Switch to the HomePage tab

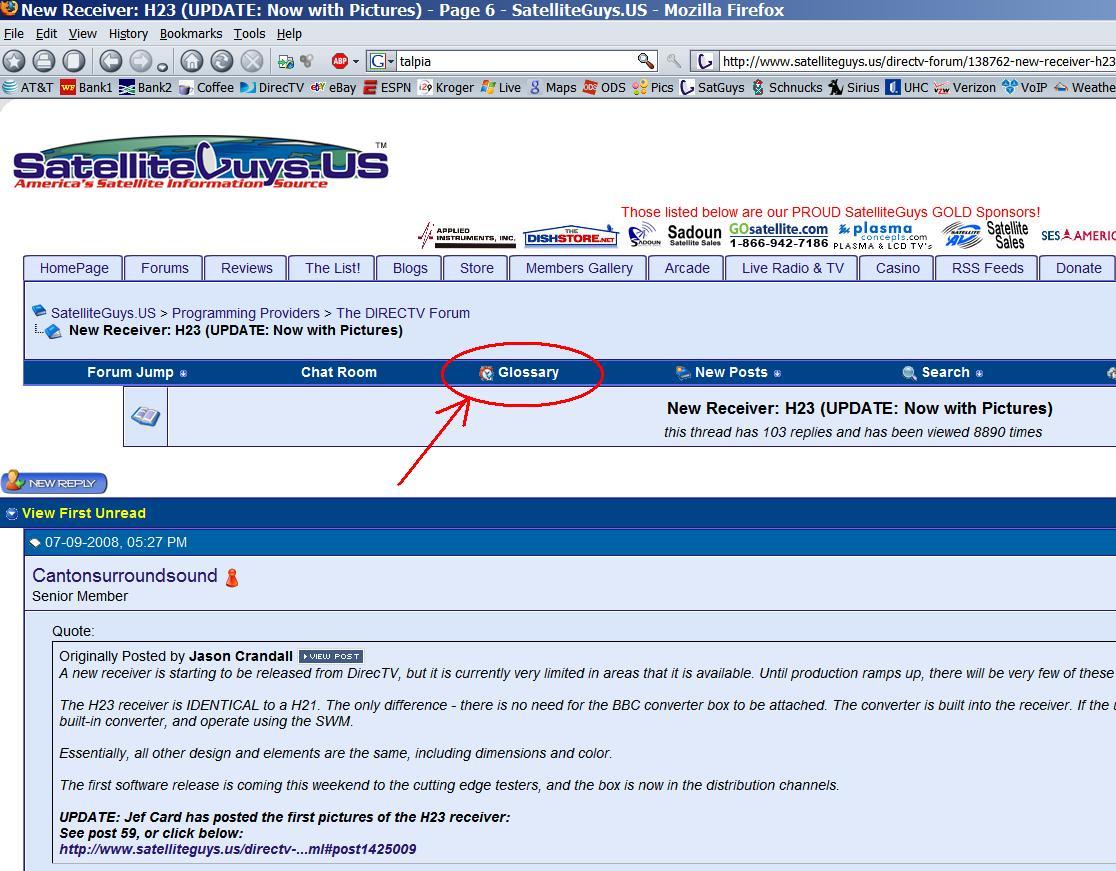point(74,268)
